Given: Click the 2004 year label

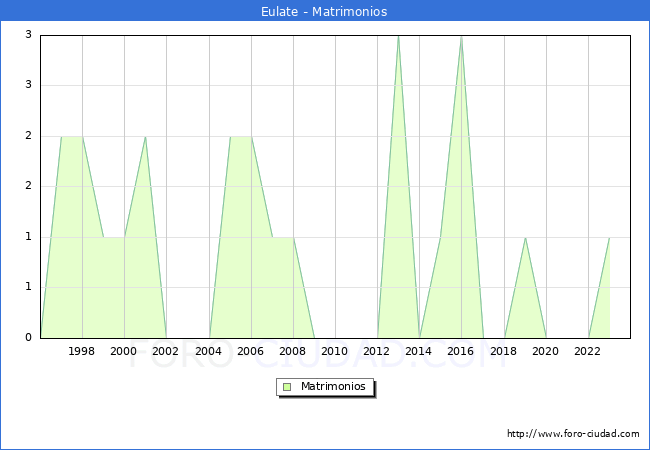Looking at the screenshot, I should pyautogui.click(x=208, y=351).
